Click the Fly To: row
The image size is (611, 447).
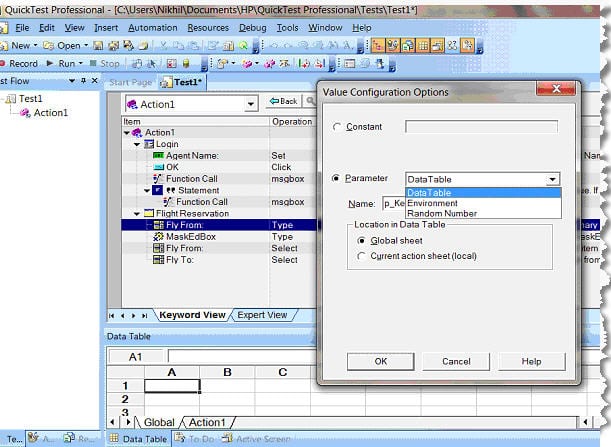tap(219, 260)
